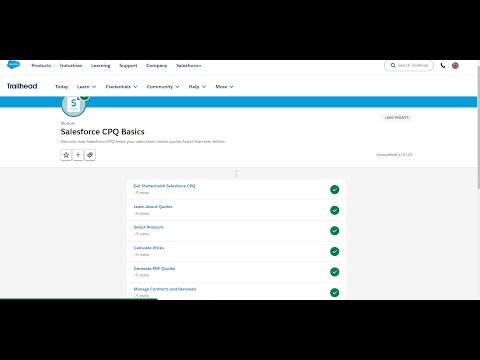Click the search magnifier icon
Image resolution: width=480 pixels, height=360 pixels.
(x=393, y=65)
